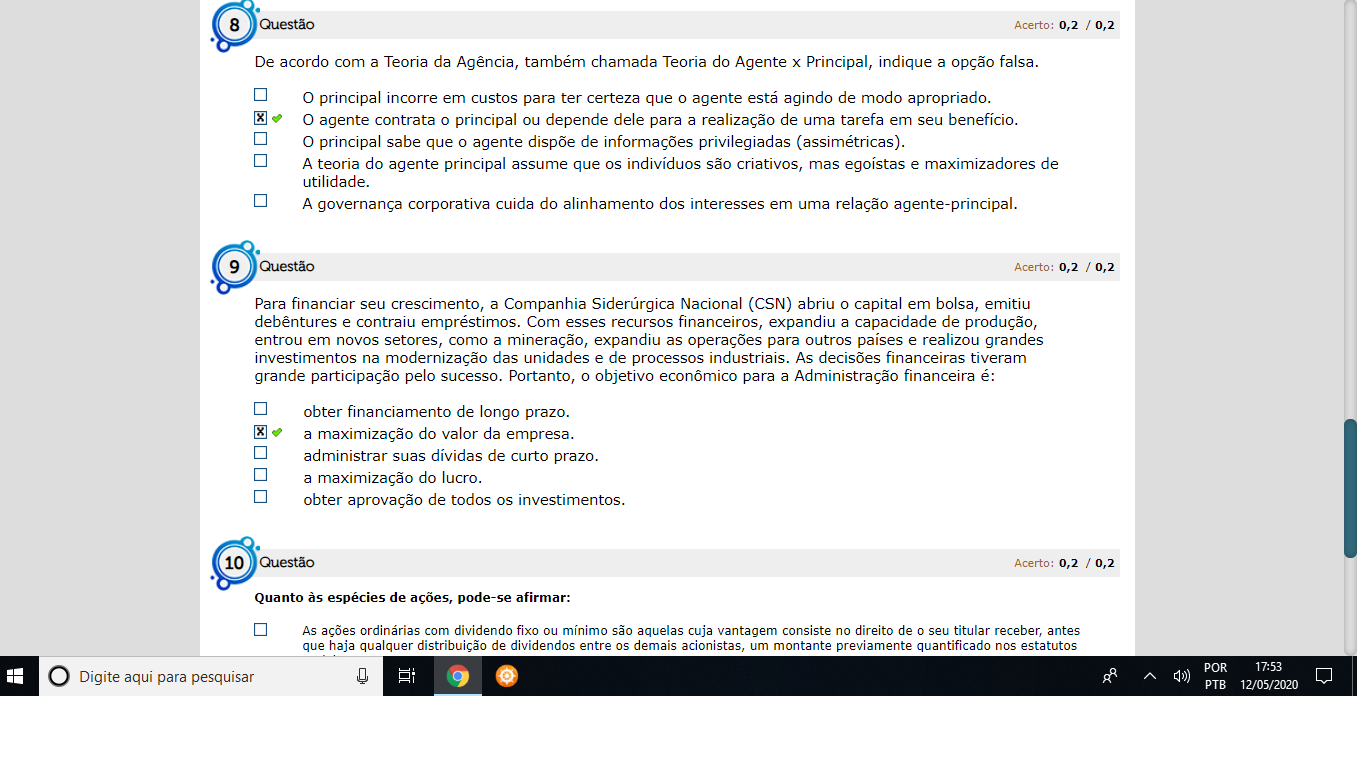This screenshot has width=1366, height=768.
Task: Open the clock showing 17:53
Action: click(x=1268, y=676)
